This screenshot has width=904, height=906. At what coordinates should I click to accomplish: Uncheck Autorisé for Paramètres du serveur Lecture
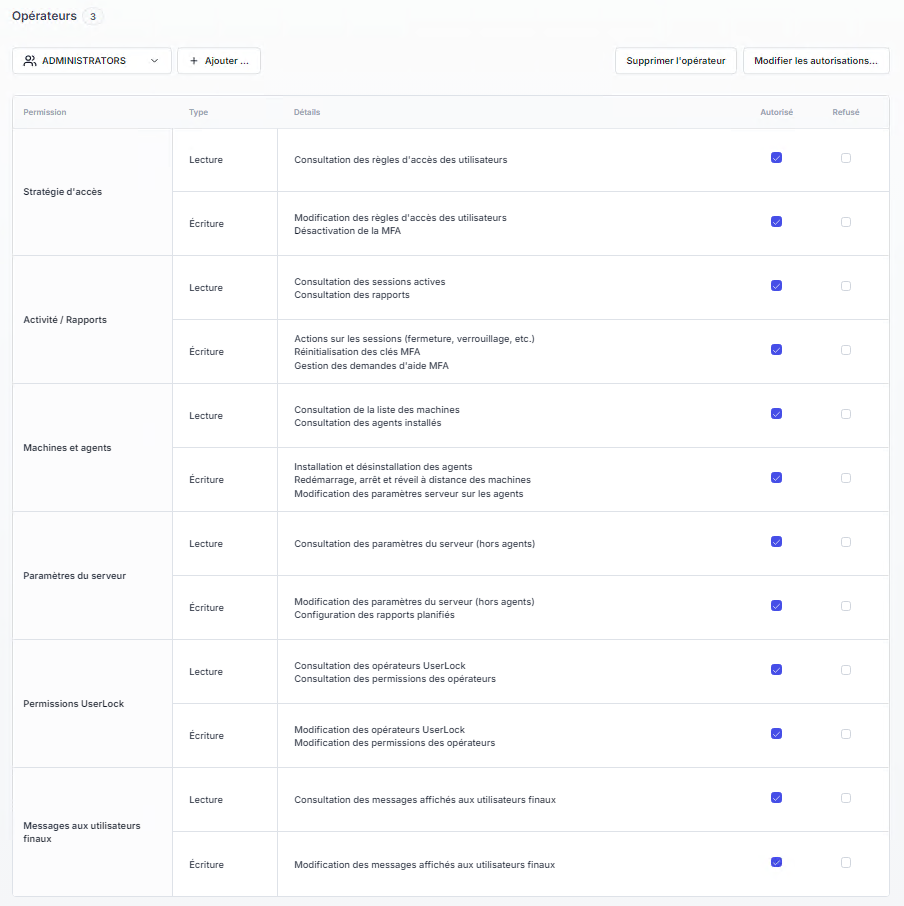point(776,542)
